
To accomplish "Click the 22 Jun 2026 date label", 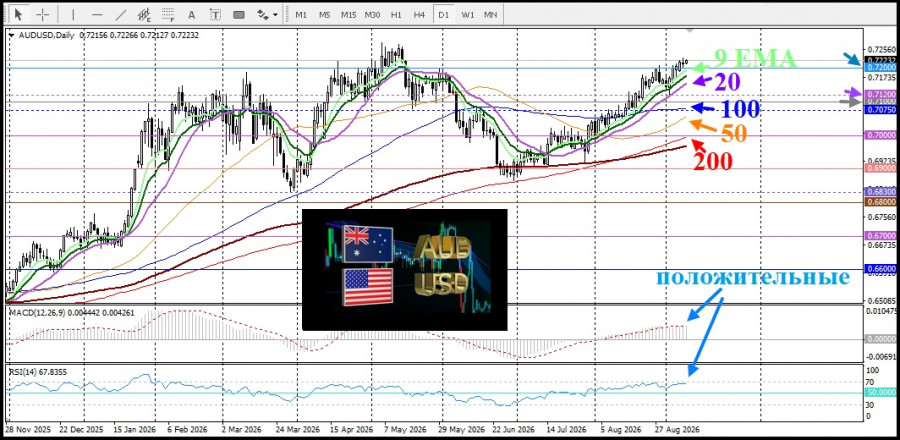I will click(x=513, y=430).
